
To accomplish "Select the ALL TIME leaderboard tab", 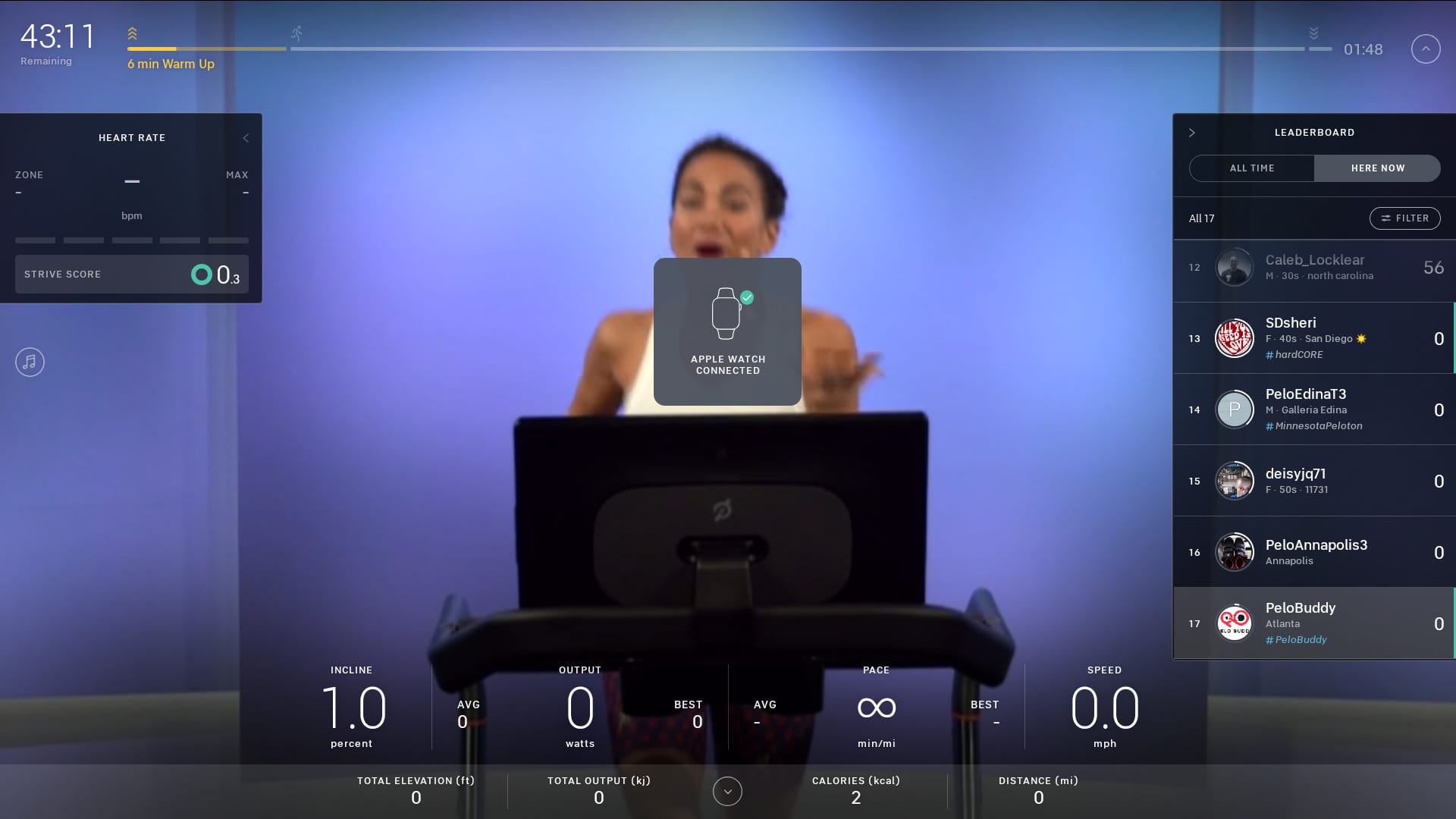I will click(1252, 168).
